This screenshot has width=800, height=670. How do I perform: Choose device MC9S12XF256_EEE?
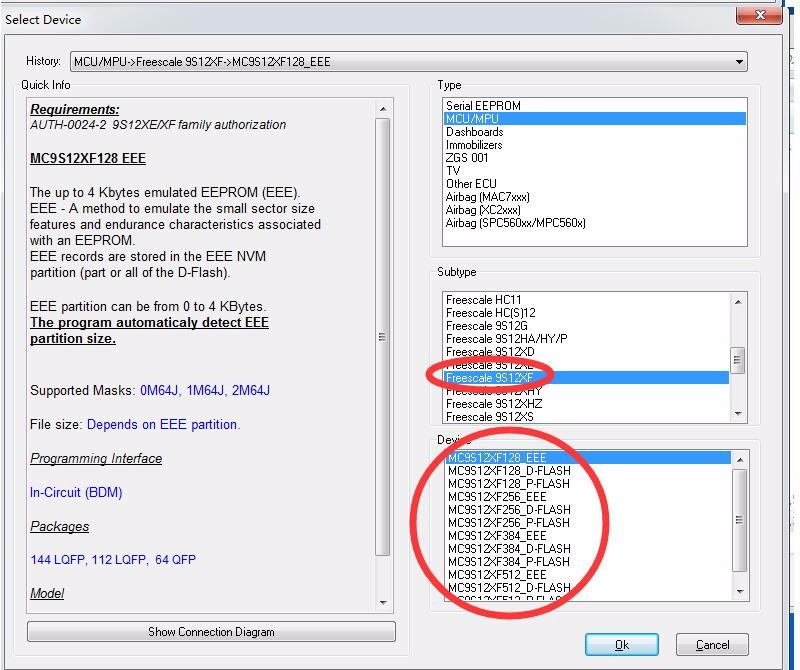click(588, 497)
